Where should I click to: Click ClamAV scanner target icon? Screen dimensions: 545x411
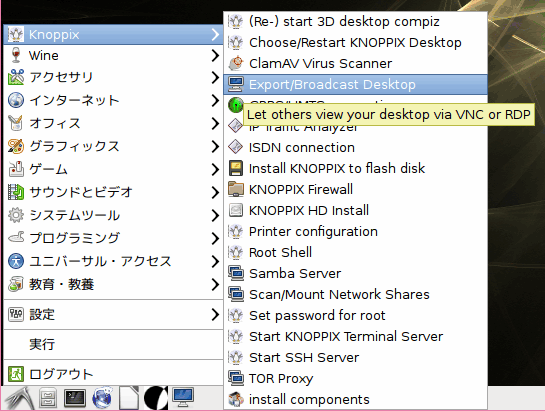point(236,63)
